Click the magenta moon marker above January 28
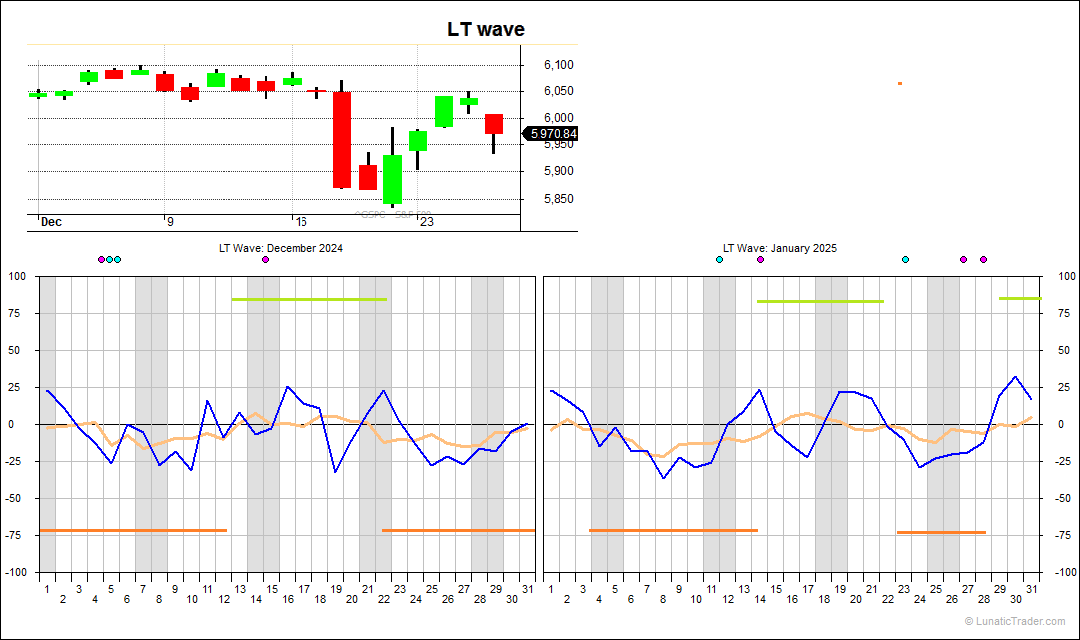Viewport: 1080px width, 640px height. (983, 258)
